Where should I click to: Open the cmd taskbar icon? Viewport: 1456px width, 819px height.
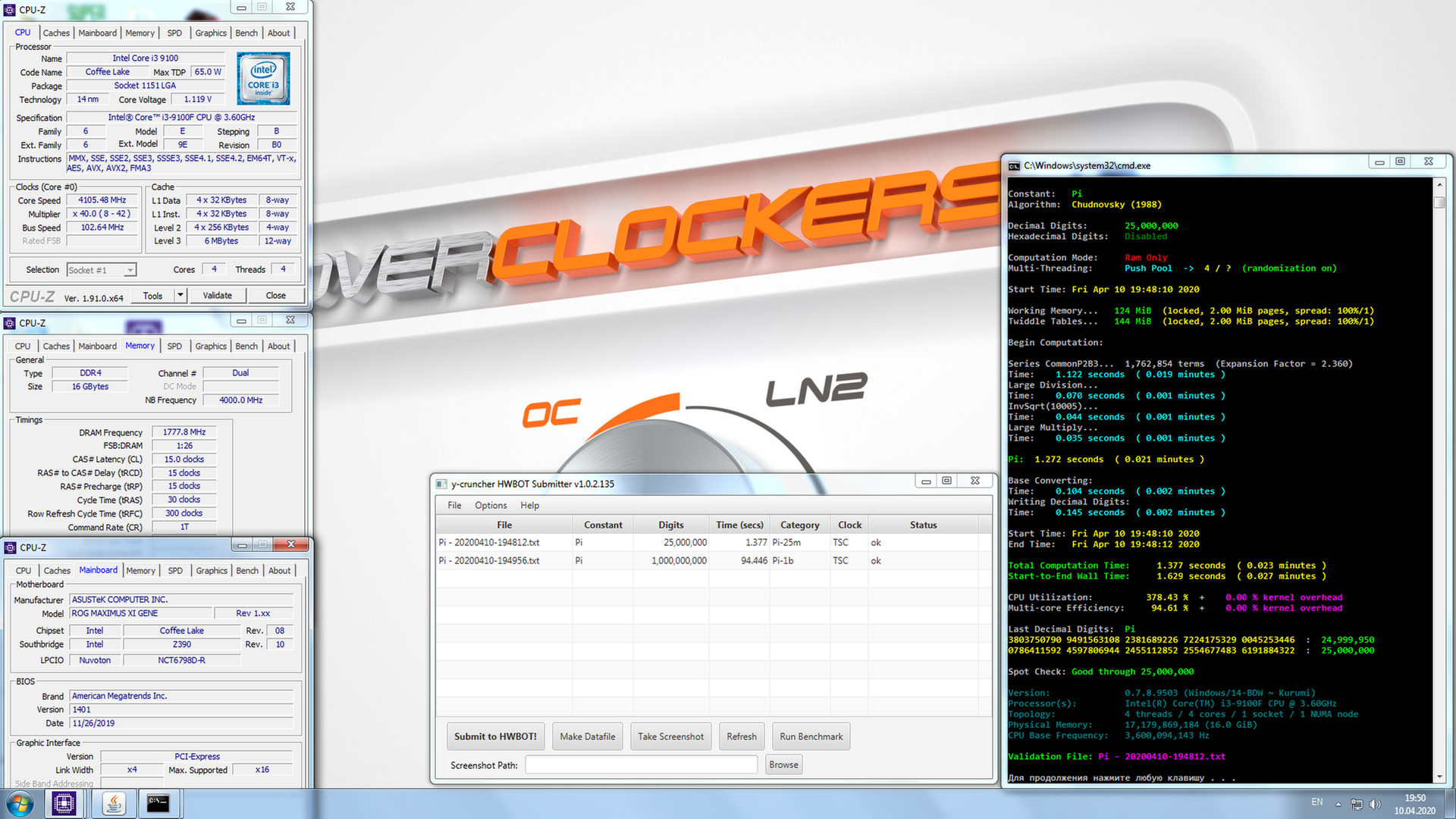tap(158, 804)
